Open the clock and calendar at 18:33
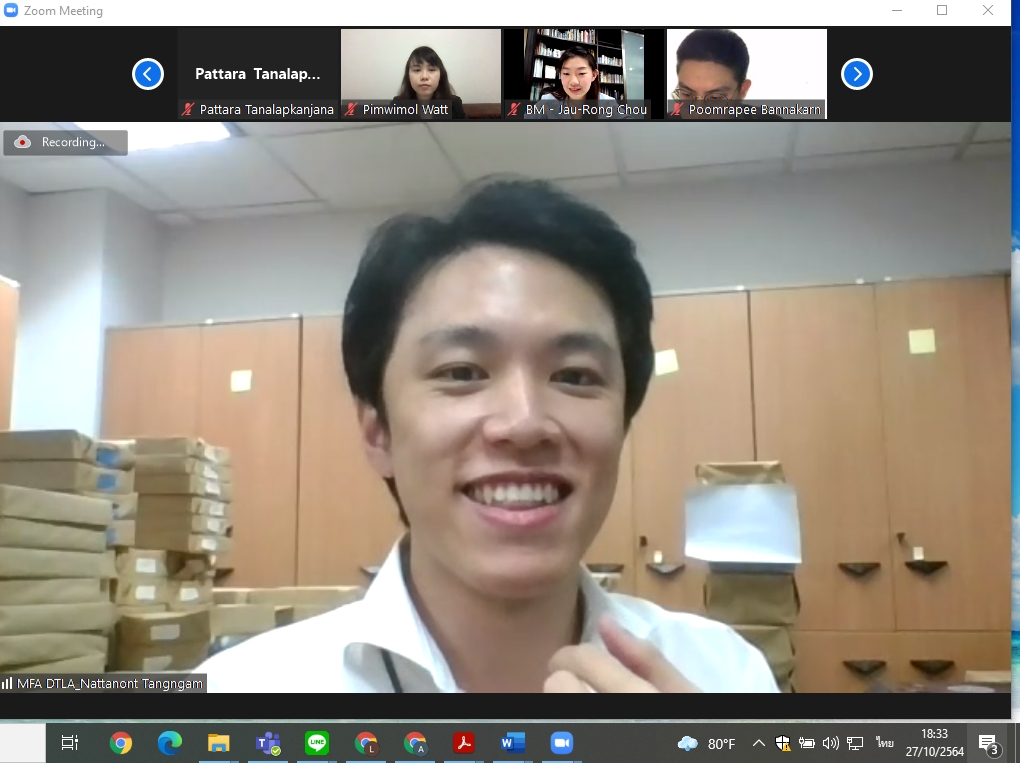1020x763 pixels. pos(934,743)
